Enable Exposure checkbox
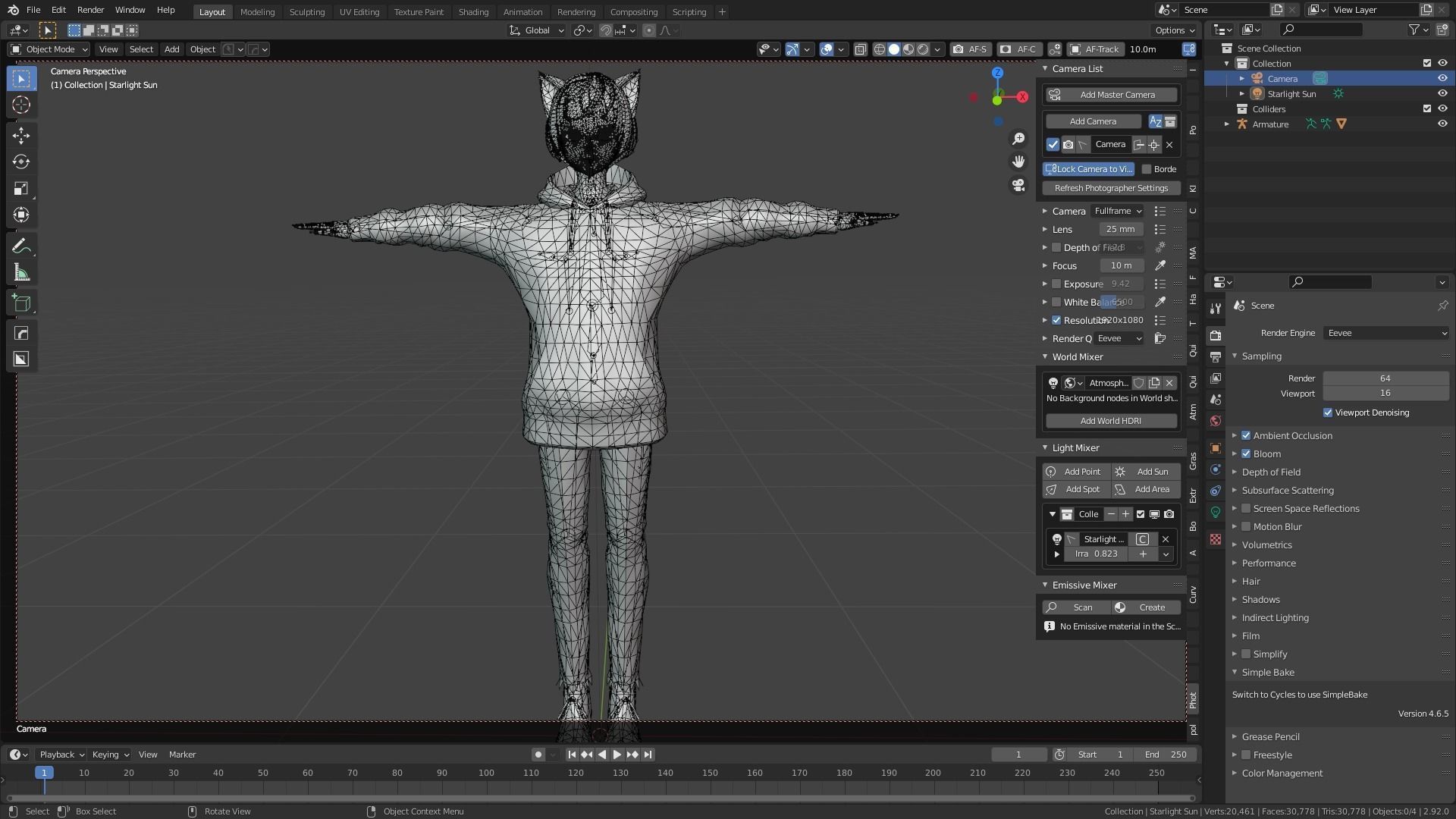1456x819 pixels. pyautogui.click(x=1056, y=284)
